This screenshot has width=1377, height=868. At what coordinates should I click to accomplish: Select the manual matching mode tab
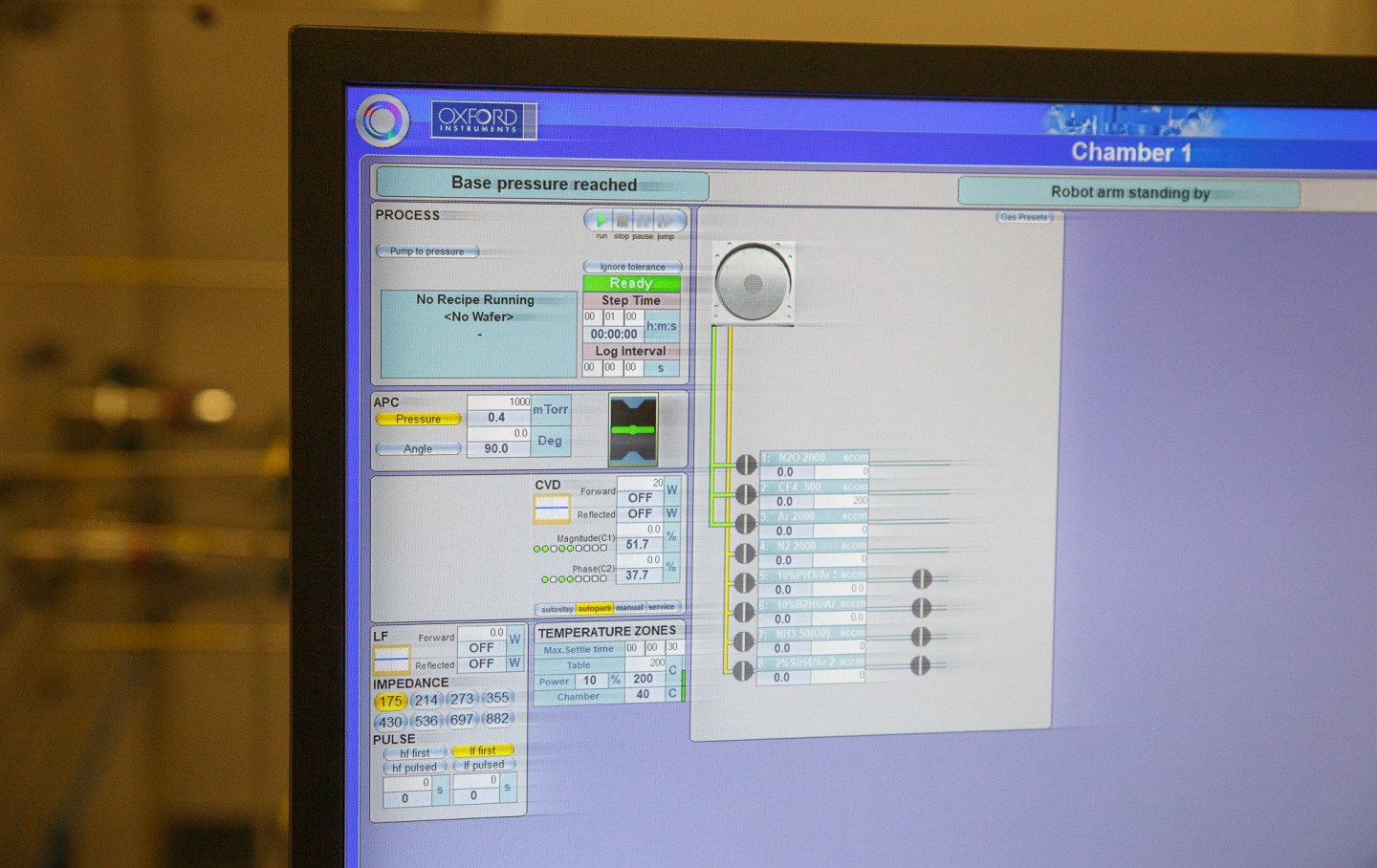629,608
